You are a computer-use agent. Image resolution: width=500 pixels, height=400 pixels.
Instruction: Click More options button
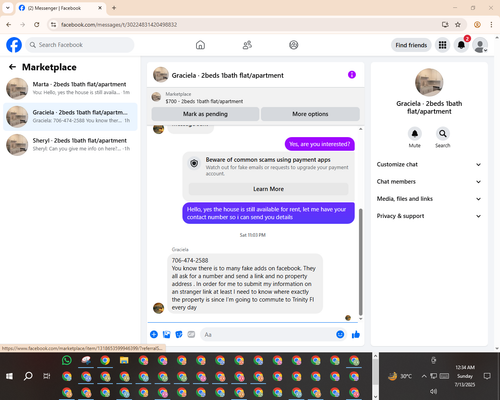point(310,114)
